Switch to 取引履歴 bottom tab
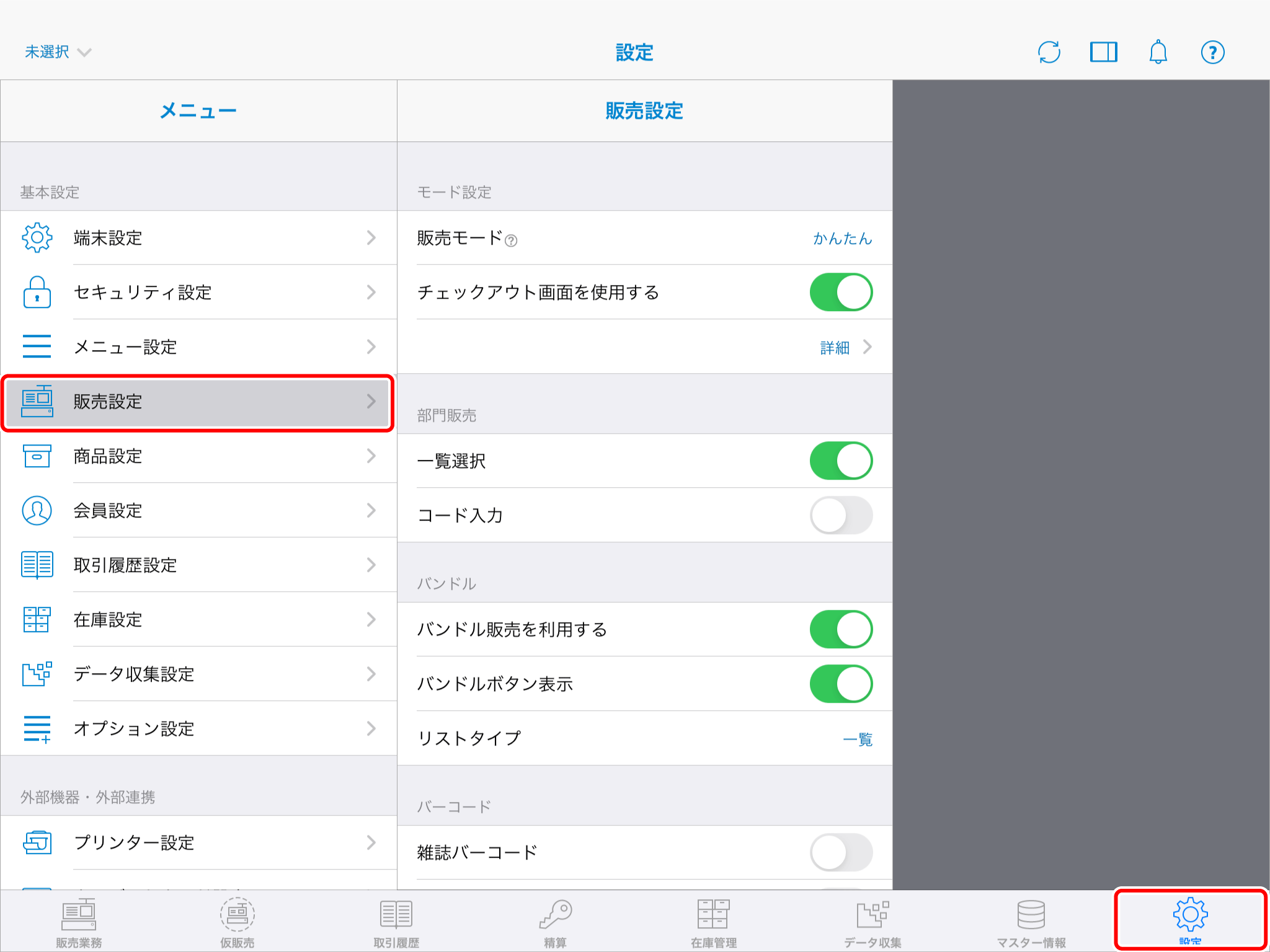The height and width of the screenshot is (952, 1270). (396, 923)
